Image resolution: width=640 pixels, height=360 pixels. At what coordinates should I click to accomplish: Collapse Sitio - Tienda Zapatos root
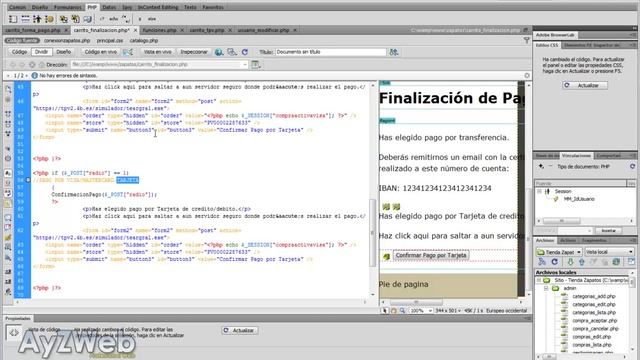pyautogui.click(x=539, y=280)
